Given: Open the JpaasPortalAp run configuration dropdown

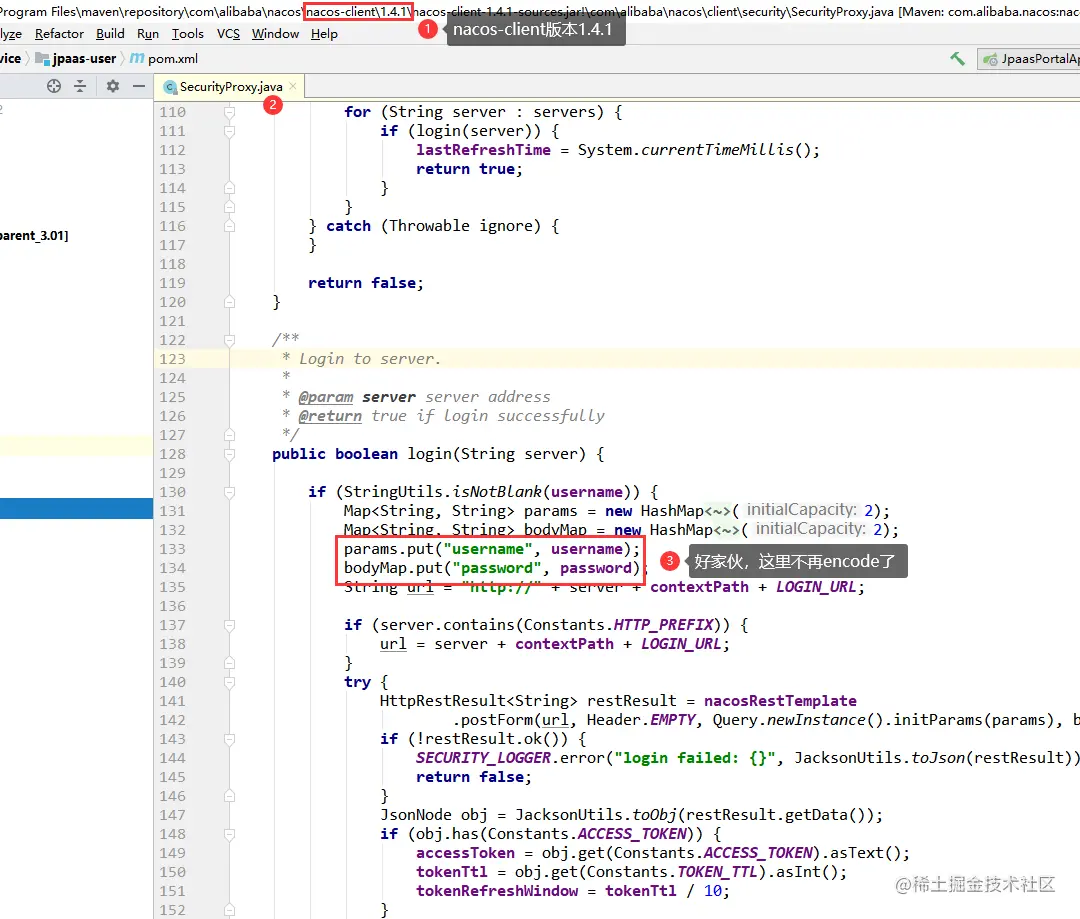Looking at the screenshot, I should tap(1030, 59).
